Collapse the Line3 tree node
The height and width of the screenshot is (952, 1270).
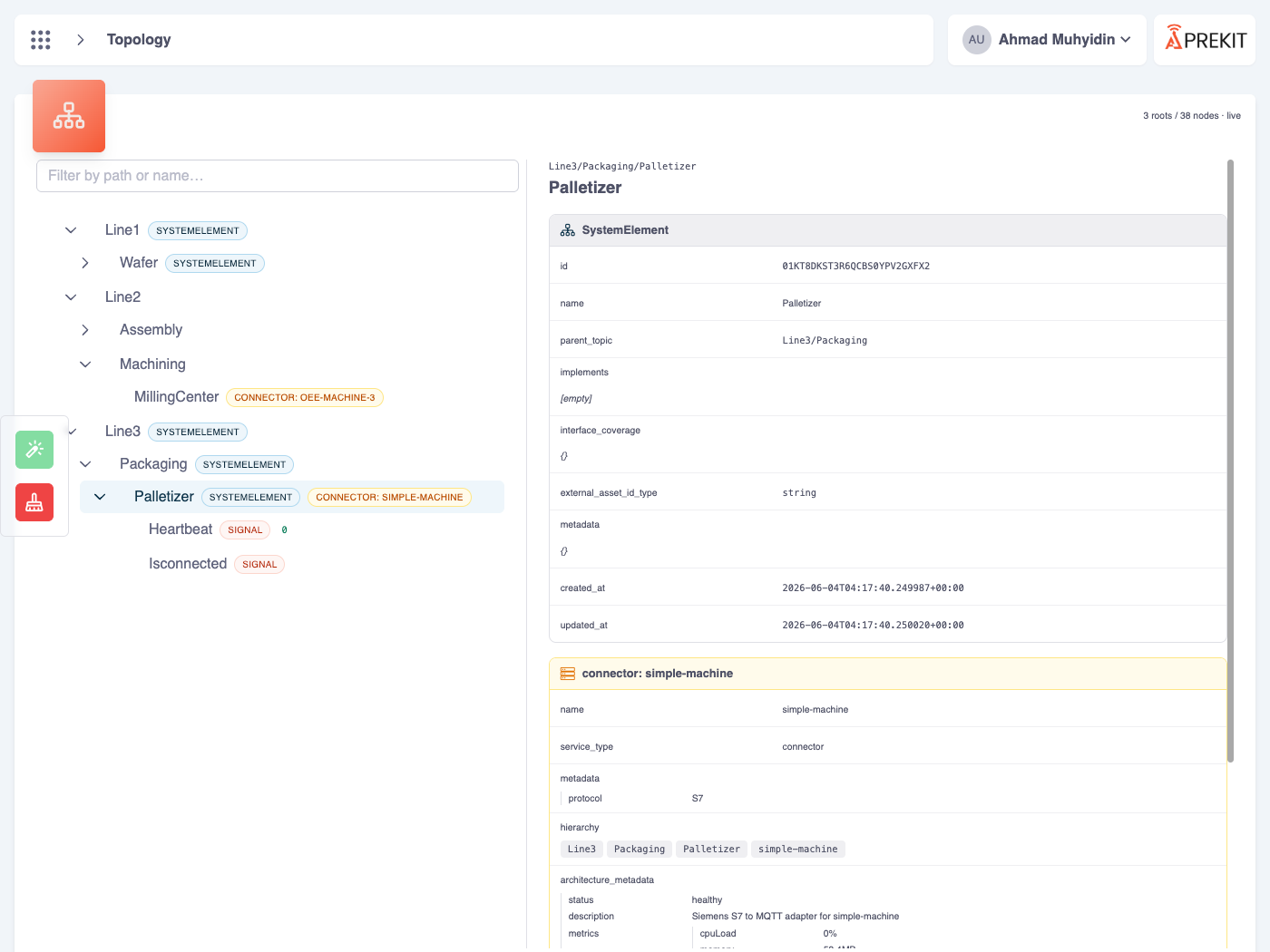click(x=73, y=432)
